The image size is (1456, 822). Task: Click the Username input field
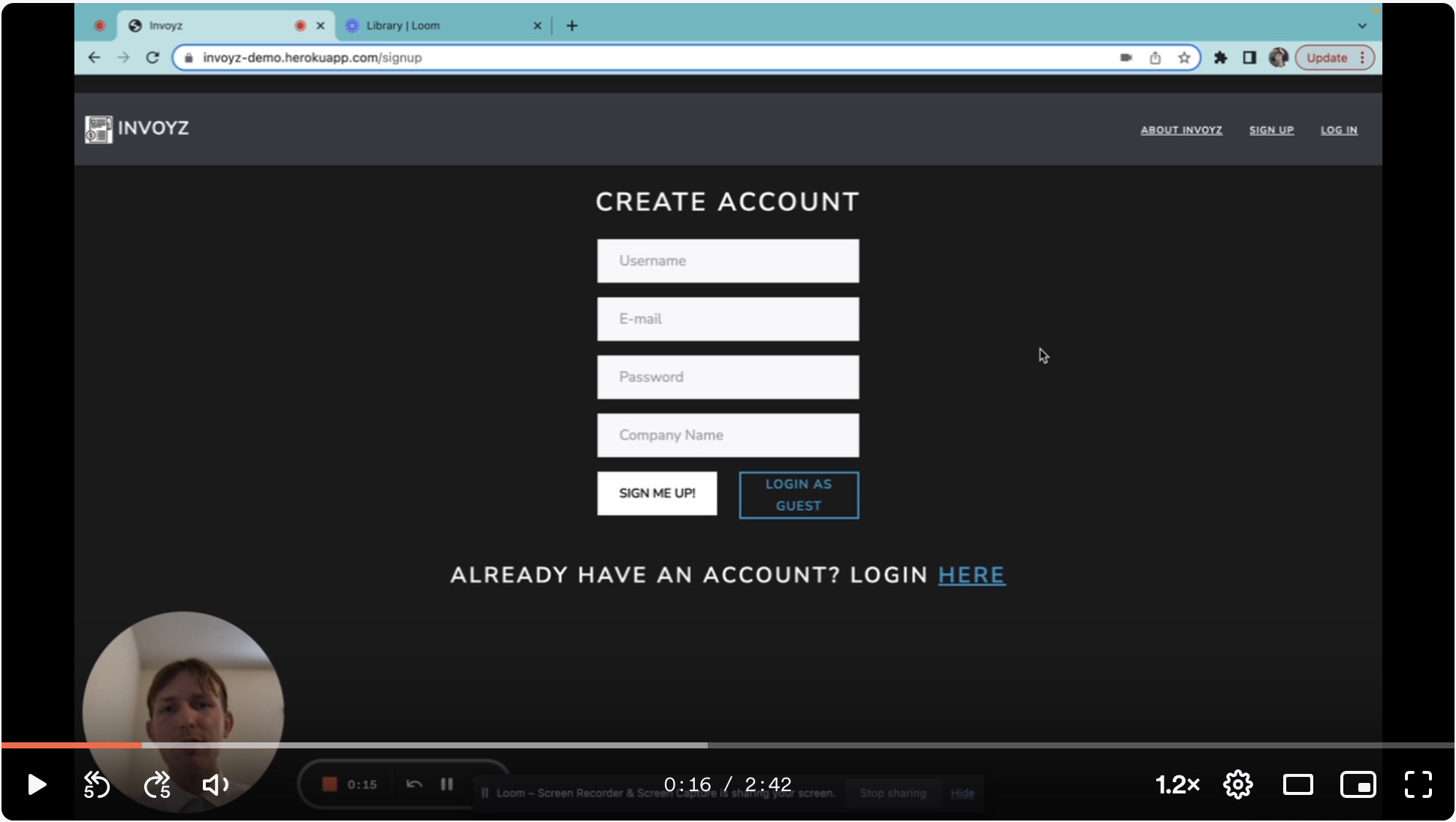(726, 261)
